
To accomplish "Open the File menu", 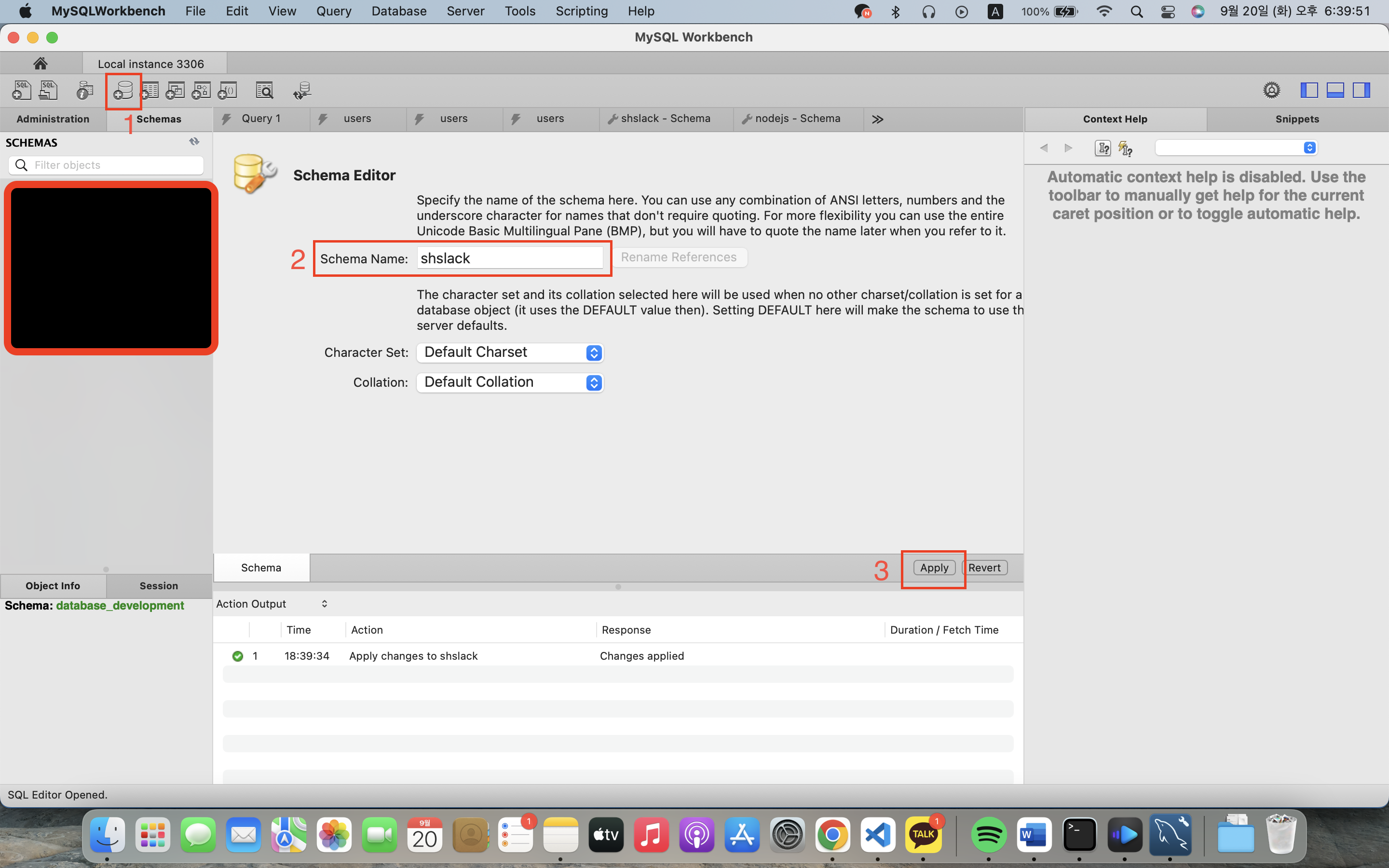I will click(x=195, y=11).
